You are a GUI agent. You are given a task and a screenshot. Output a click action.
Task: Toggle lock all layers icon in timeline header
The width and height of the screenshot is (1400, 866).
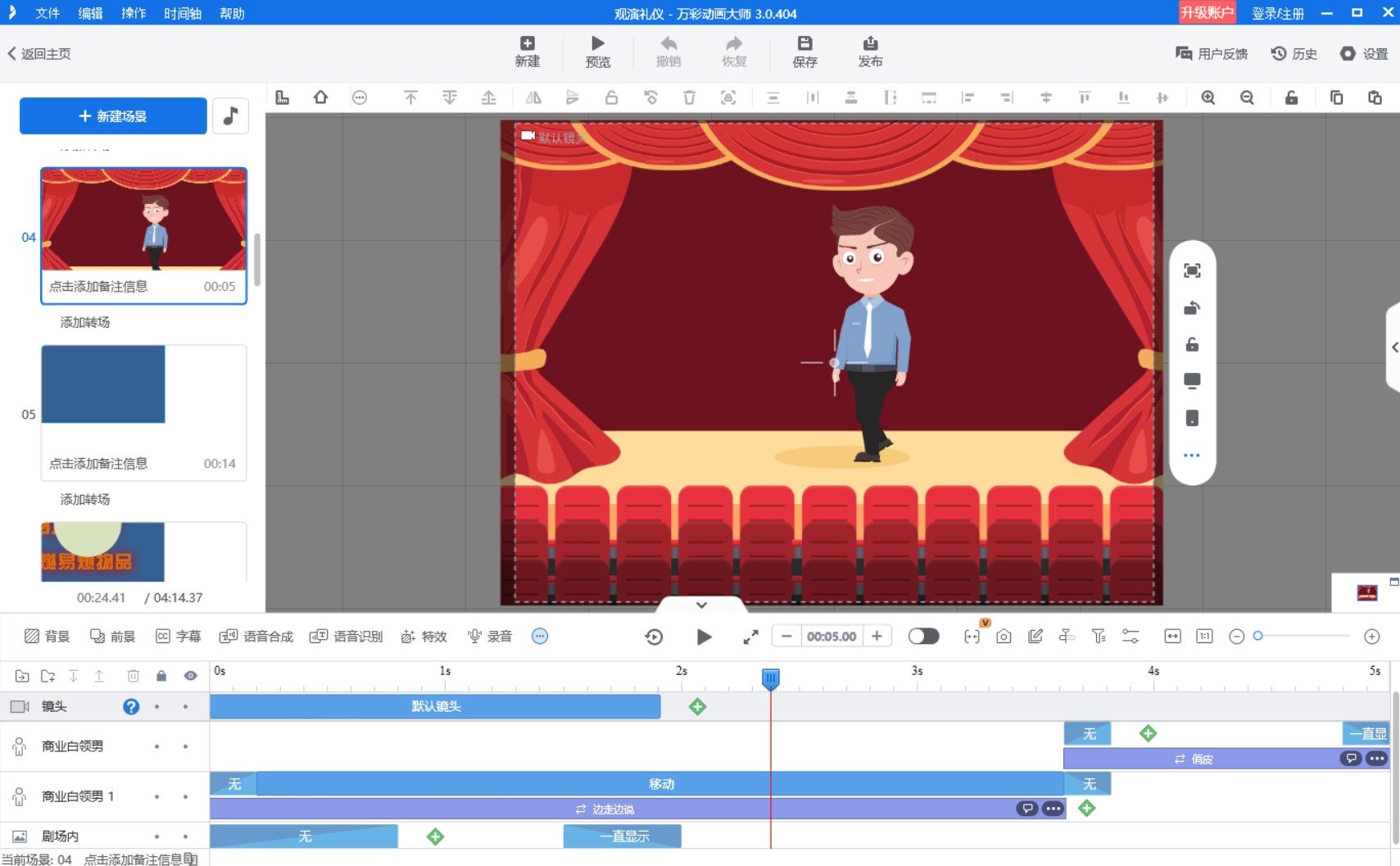point(161,676)
